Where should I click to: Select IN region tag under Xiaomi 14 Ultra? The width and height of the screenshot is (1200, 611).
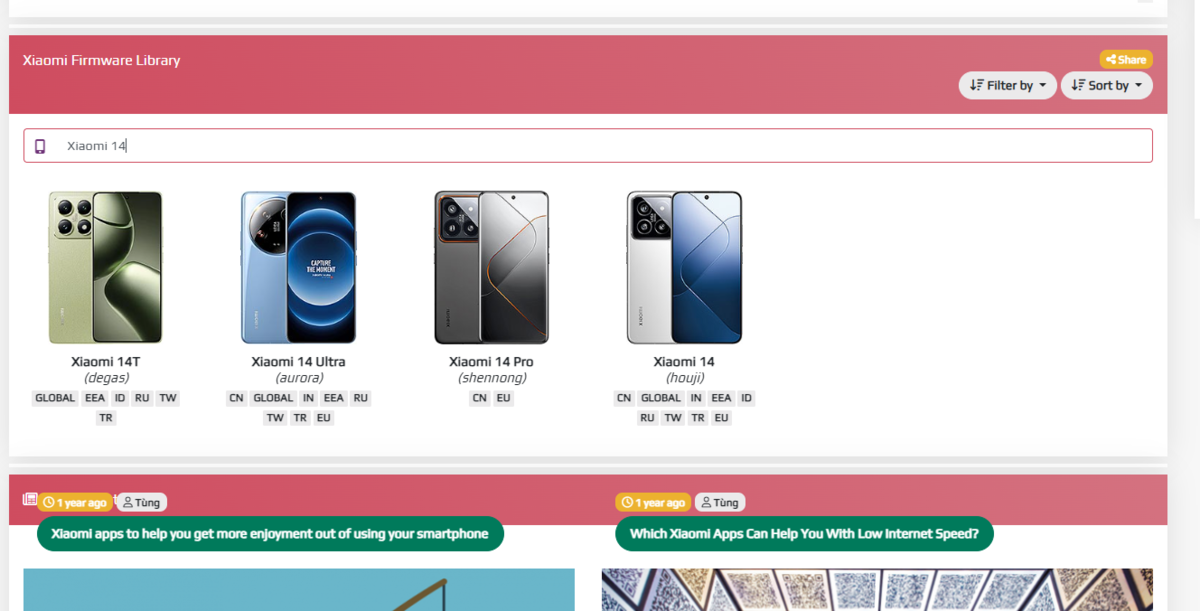point(308,398)
